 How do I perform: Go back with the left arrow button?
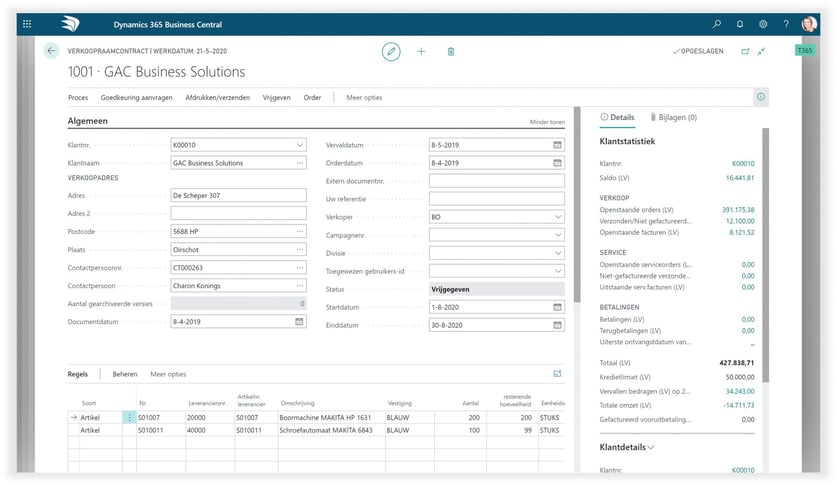click(51, 51)
